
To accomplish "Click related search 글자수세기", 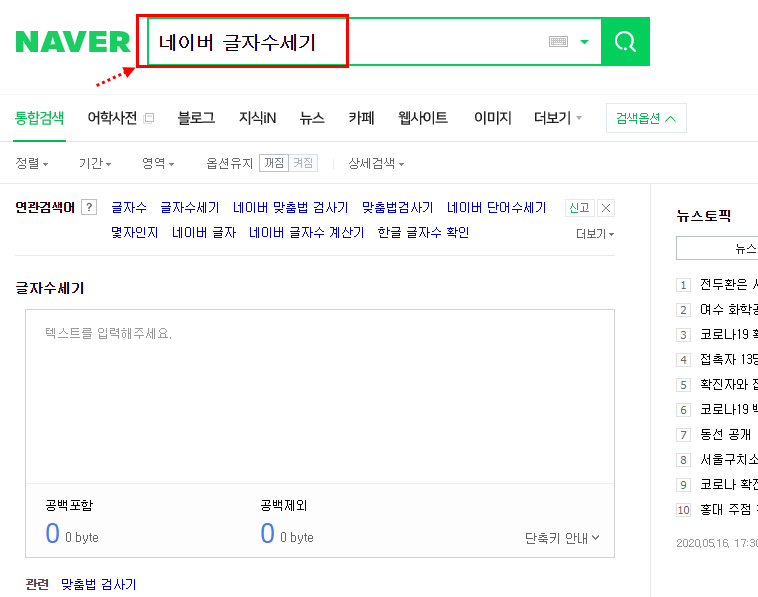I will pyautogui.click(x=190, y=207).
